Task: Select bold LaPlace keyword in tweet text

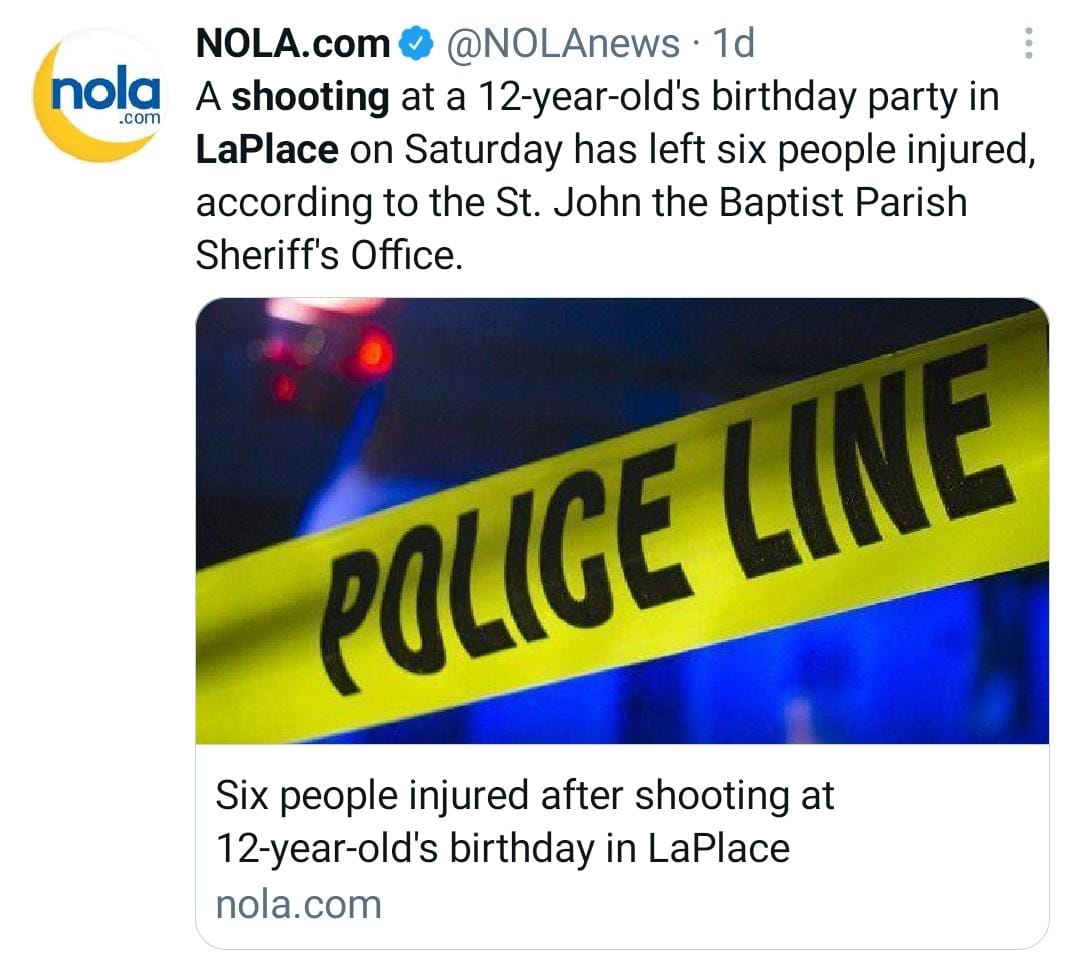Action: (266, 150)
